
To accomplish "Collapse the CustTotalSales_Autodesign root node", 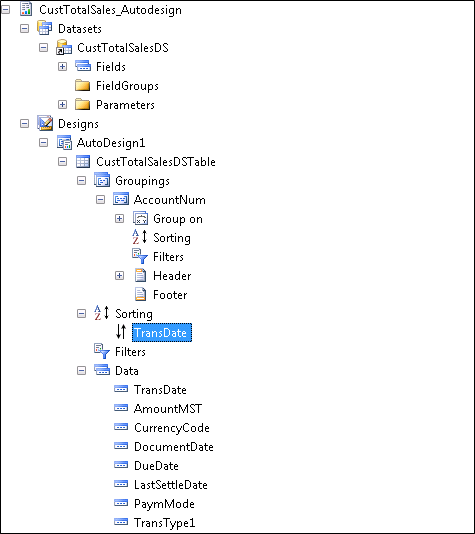I will (x=6, y=10).
